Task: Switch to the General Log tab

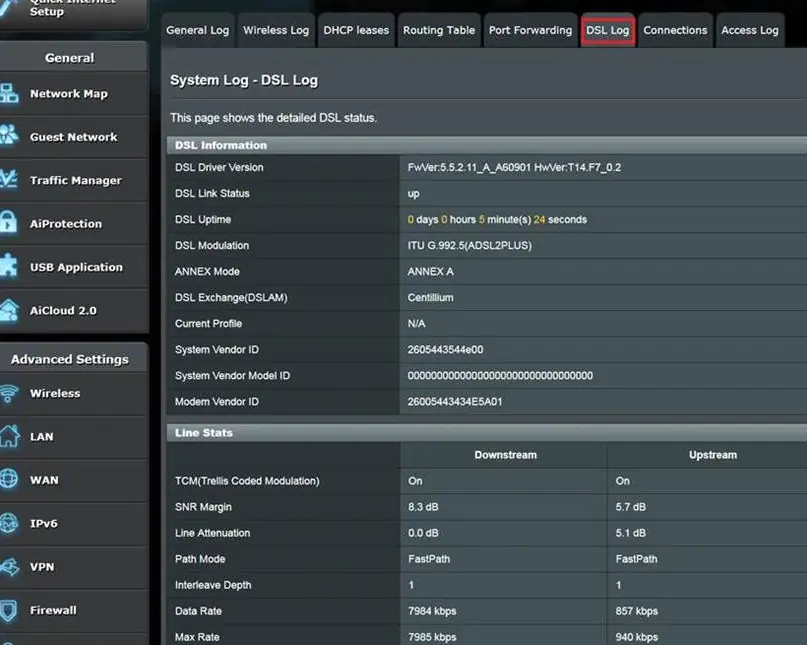Action: [197, 30]
